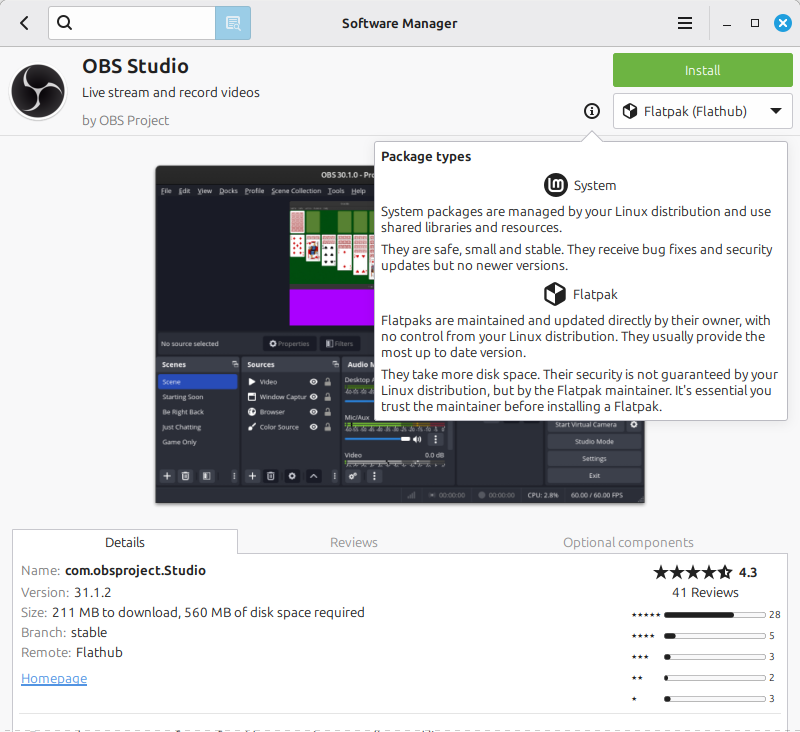Screen dimensions: 800x732
Task: Click the one-star rating bar
Action: click(713, 698)
